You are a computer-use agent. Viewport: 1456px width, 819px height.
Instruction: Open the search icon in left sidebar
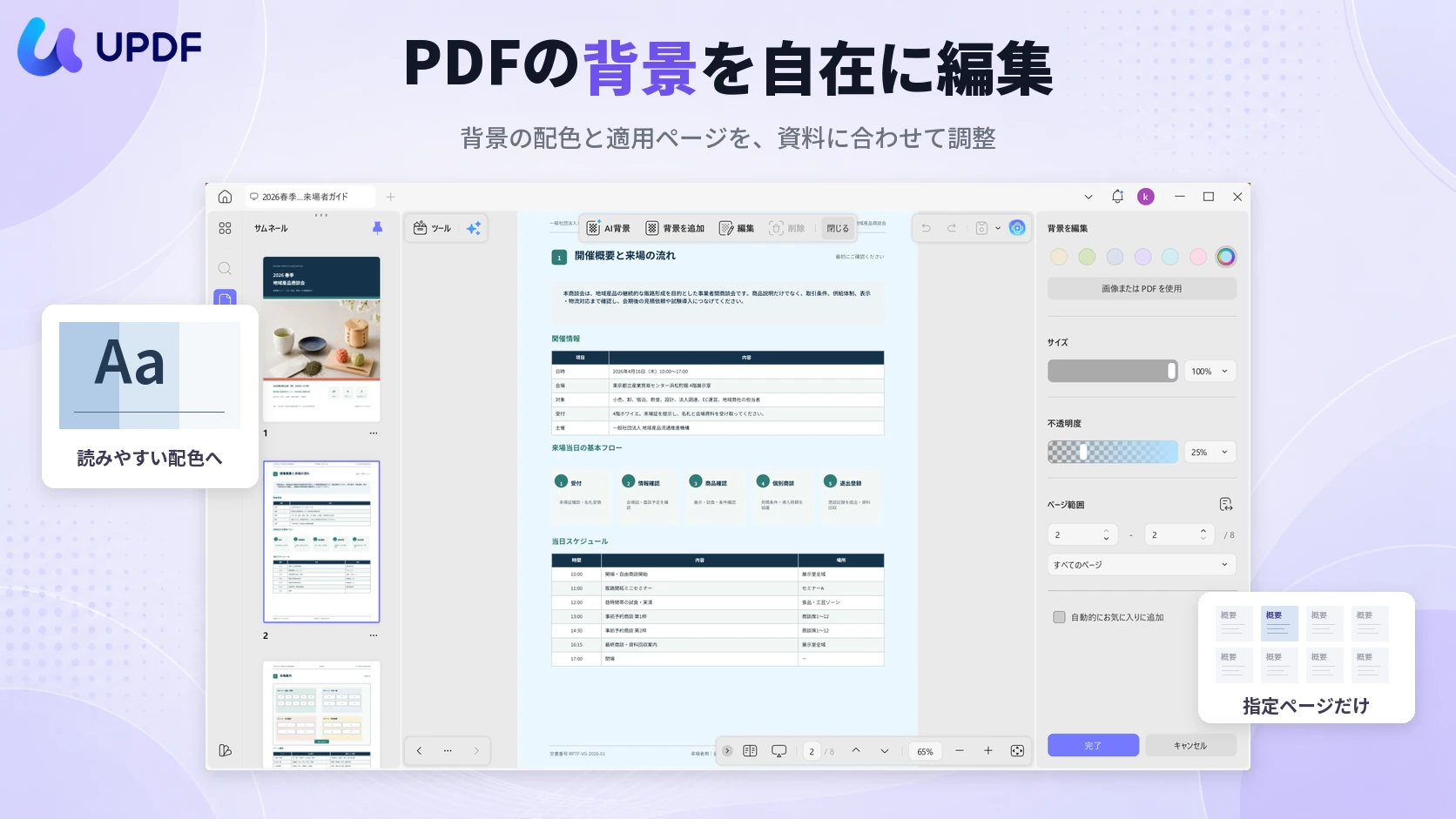225,268
